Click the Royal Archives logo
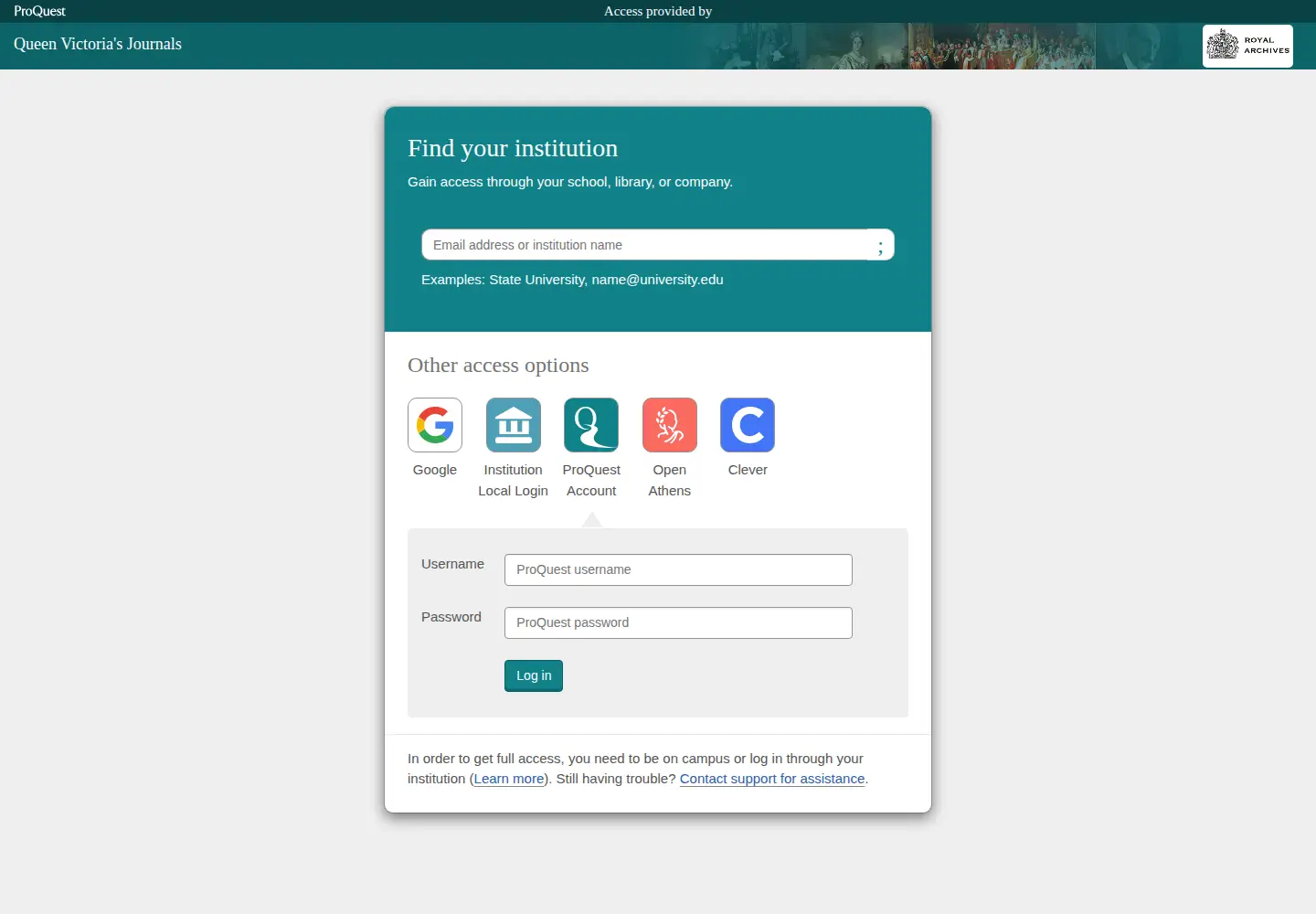Viewport: 1316px width, 914px height. click(1247, 46)
